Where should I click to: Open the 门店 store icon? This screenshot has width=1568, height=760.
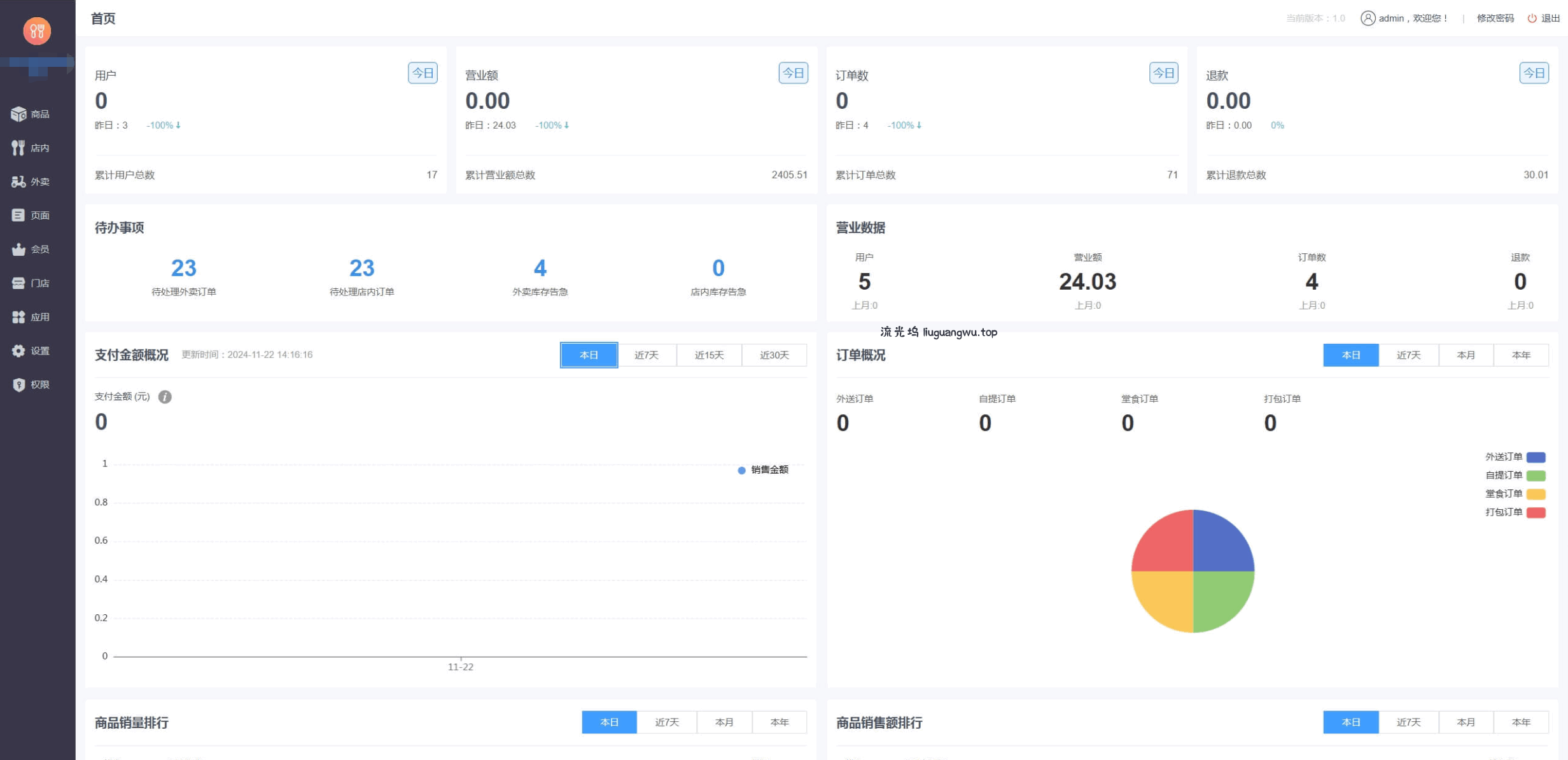pyautogui.click(x=18, y=283)
